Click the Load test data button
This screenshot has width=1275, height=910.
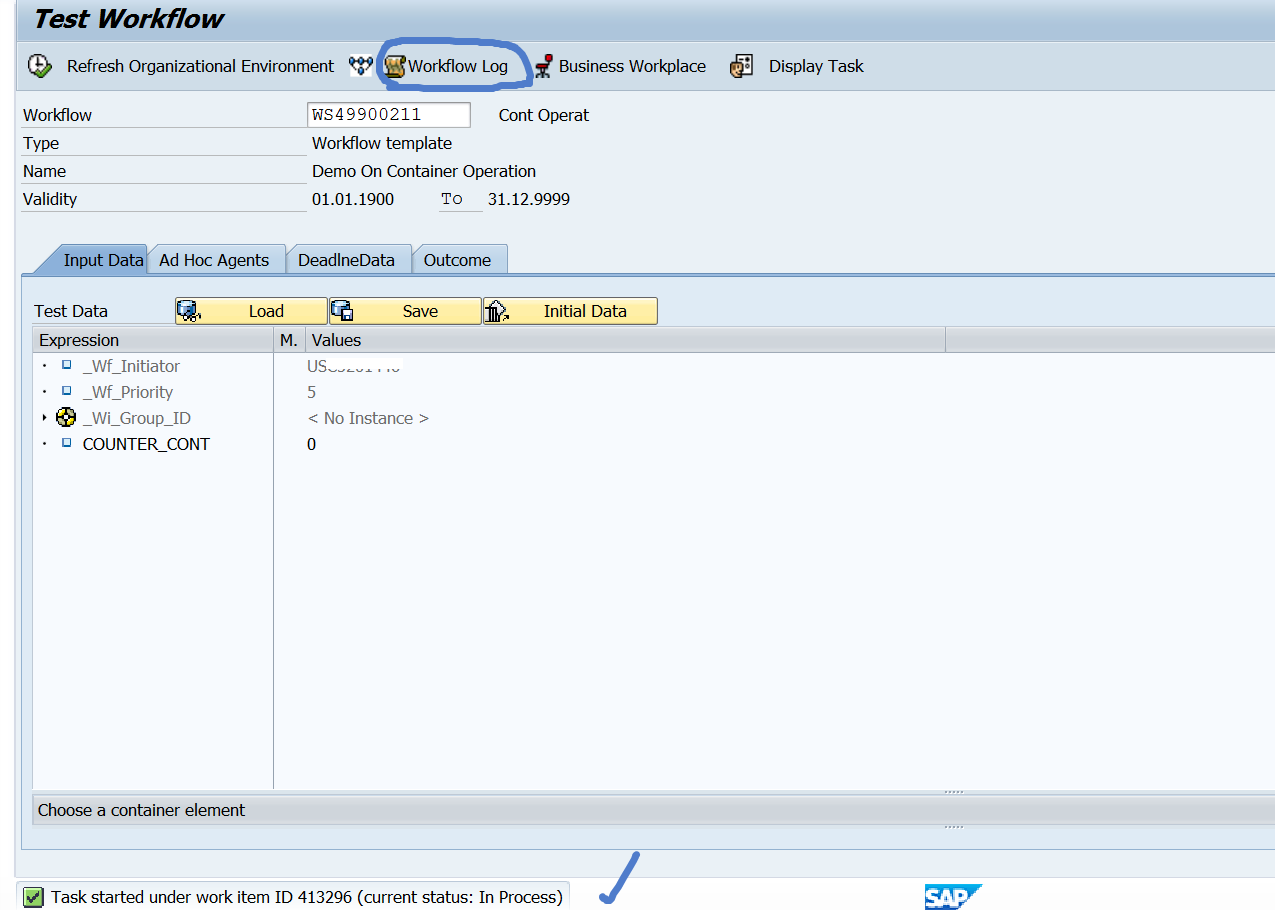[251, 311]
